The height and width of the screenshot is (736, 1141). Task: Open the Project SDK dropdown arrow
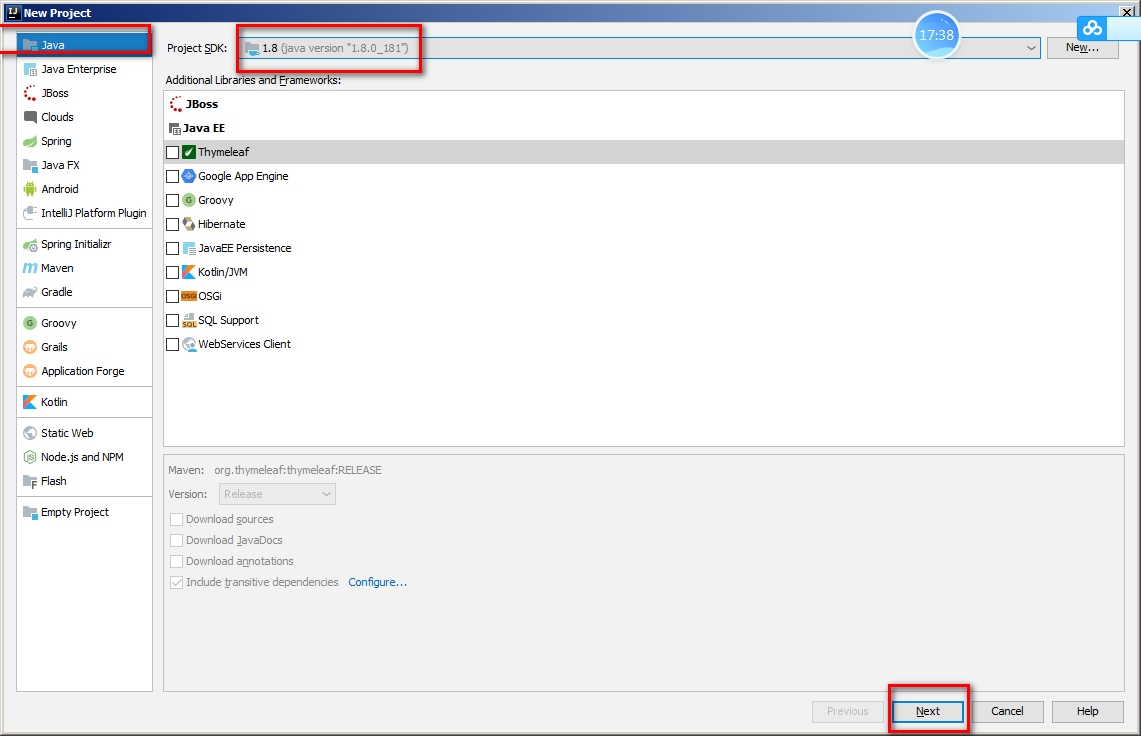click(1030, 48)
